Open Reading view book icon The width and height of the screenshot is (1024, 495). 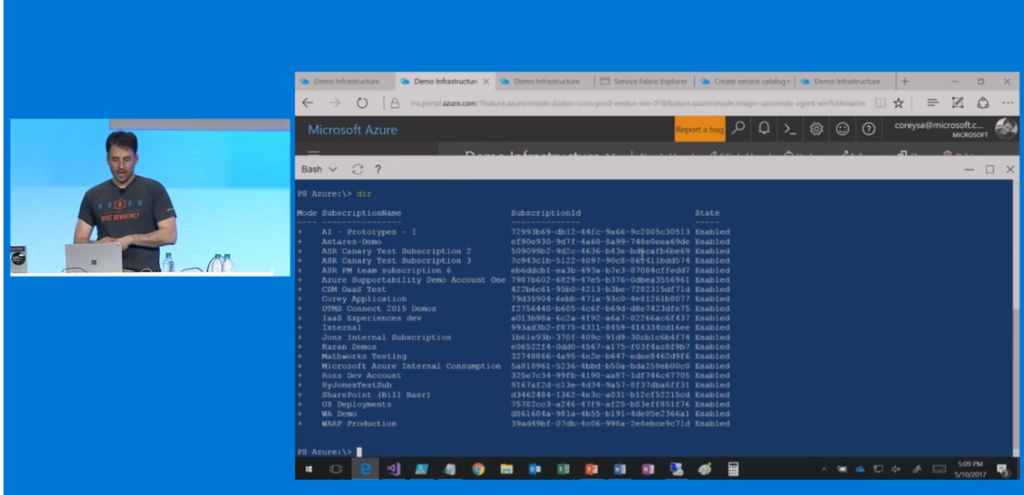[x=880, y=103]
